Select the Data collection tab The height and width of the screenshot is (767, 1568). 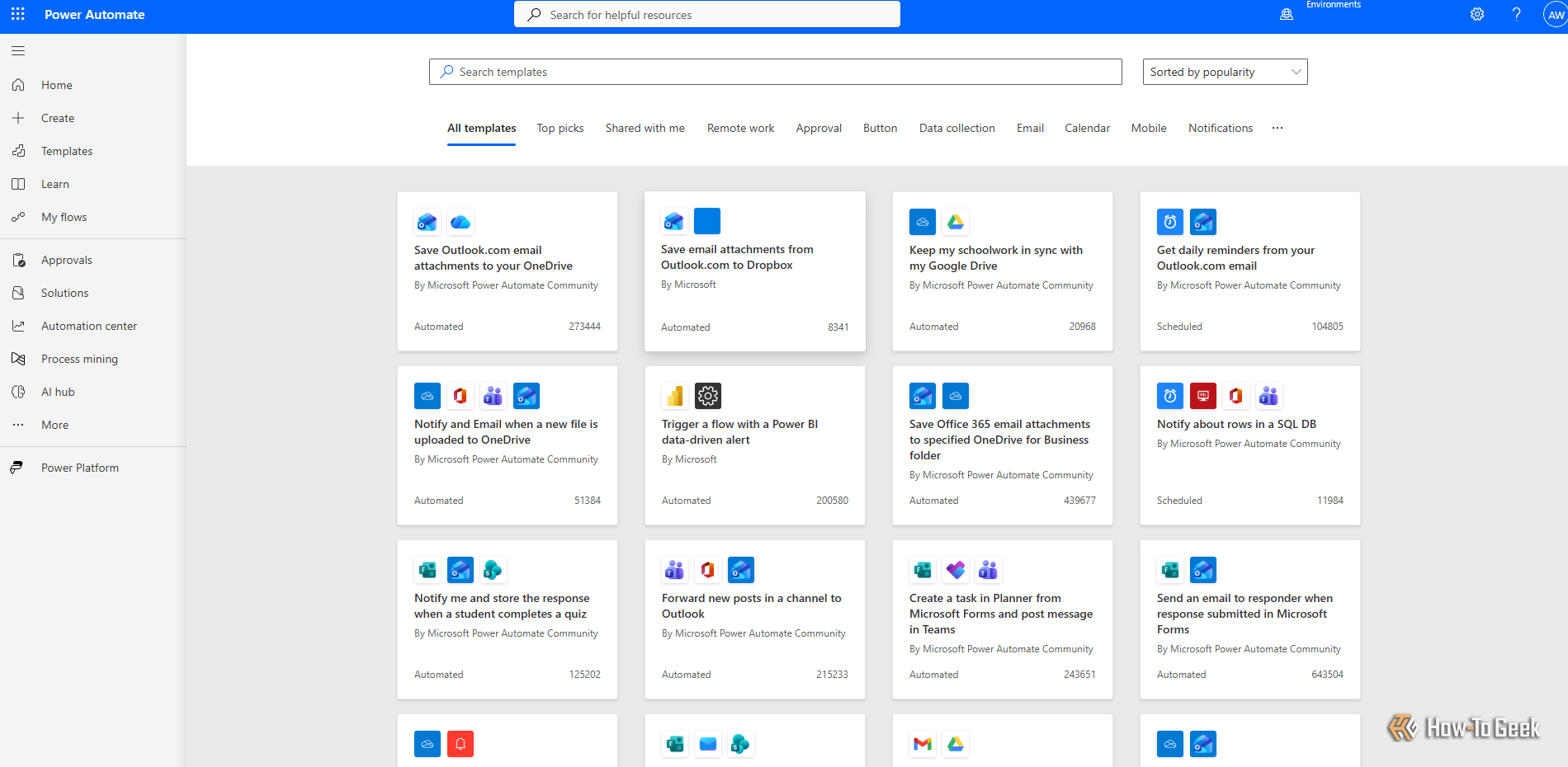957,128
